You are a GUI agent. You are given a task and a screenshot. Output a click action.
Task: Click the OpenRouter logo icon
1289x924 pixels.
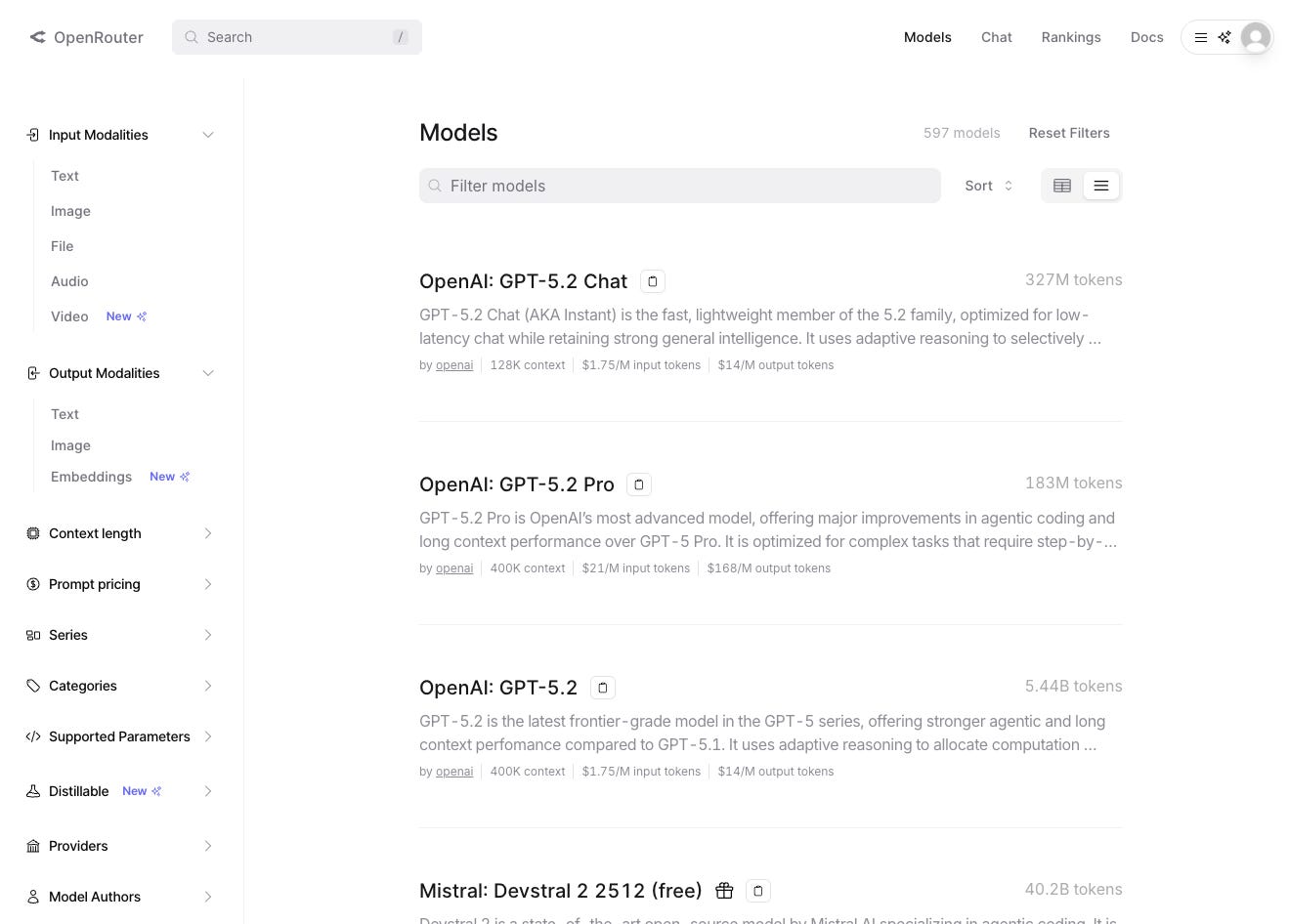click(37, 37)
